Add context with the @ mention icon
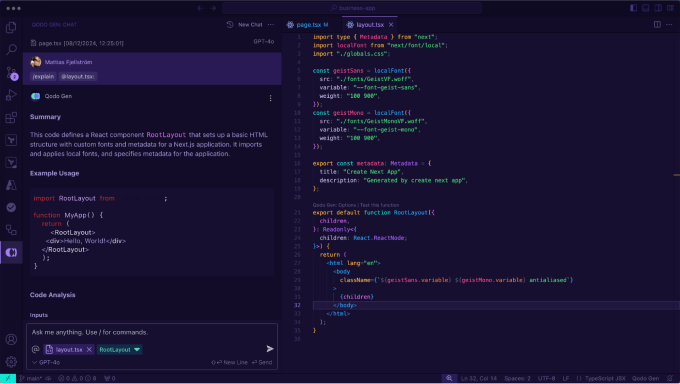This screenshot has height=384, width=680. coord(36,349)
